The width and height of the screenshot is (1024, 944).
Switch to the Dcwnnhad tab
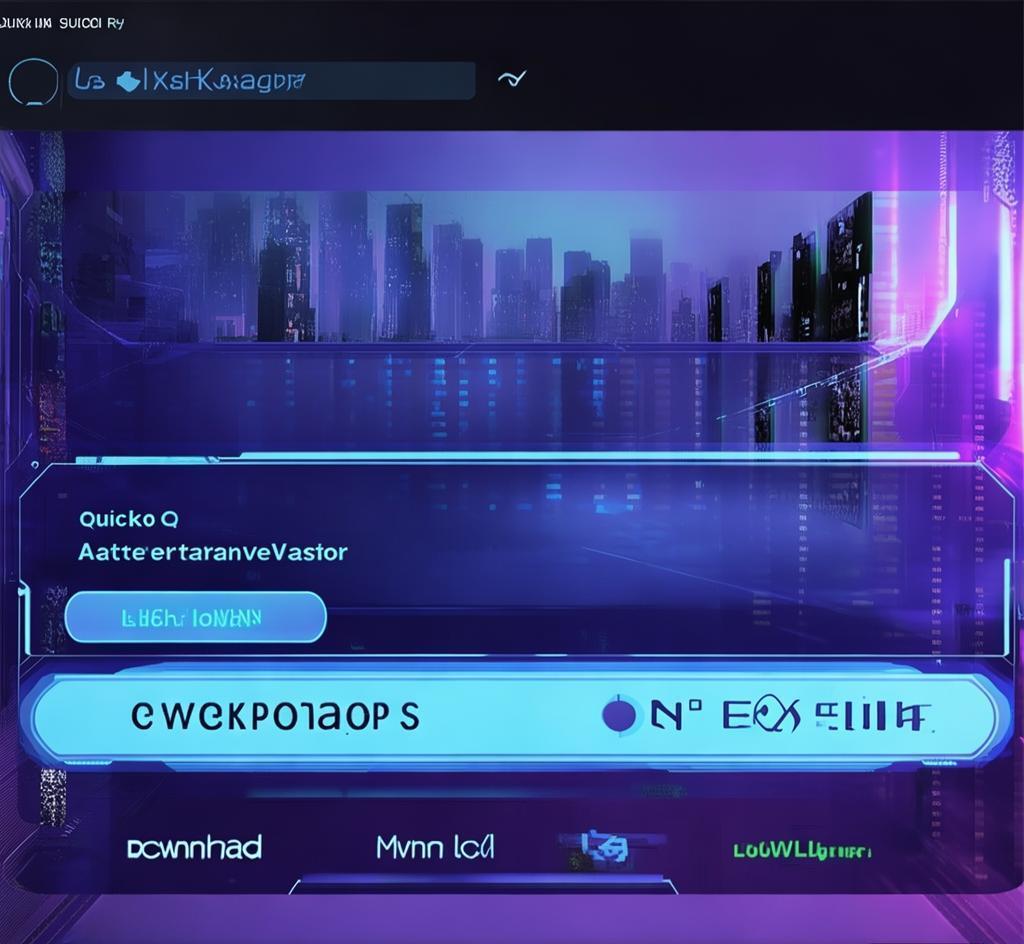(194, 848)
